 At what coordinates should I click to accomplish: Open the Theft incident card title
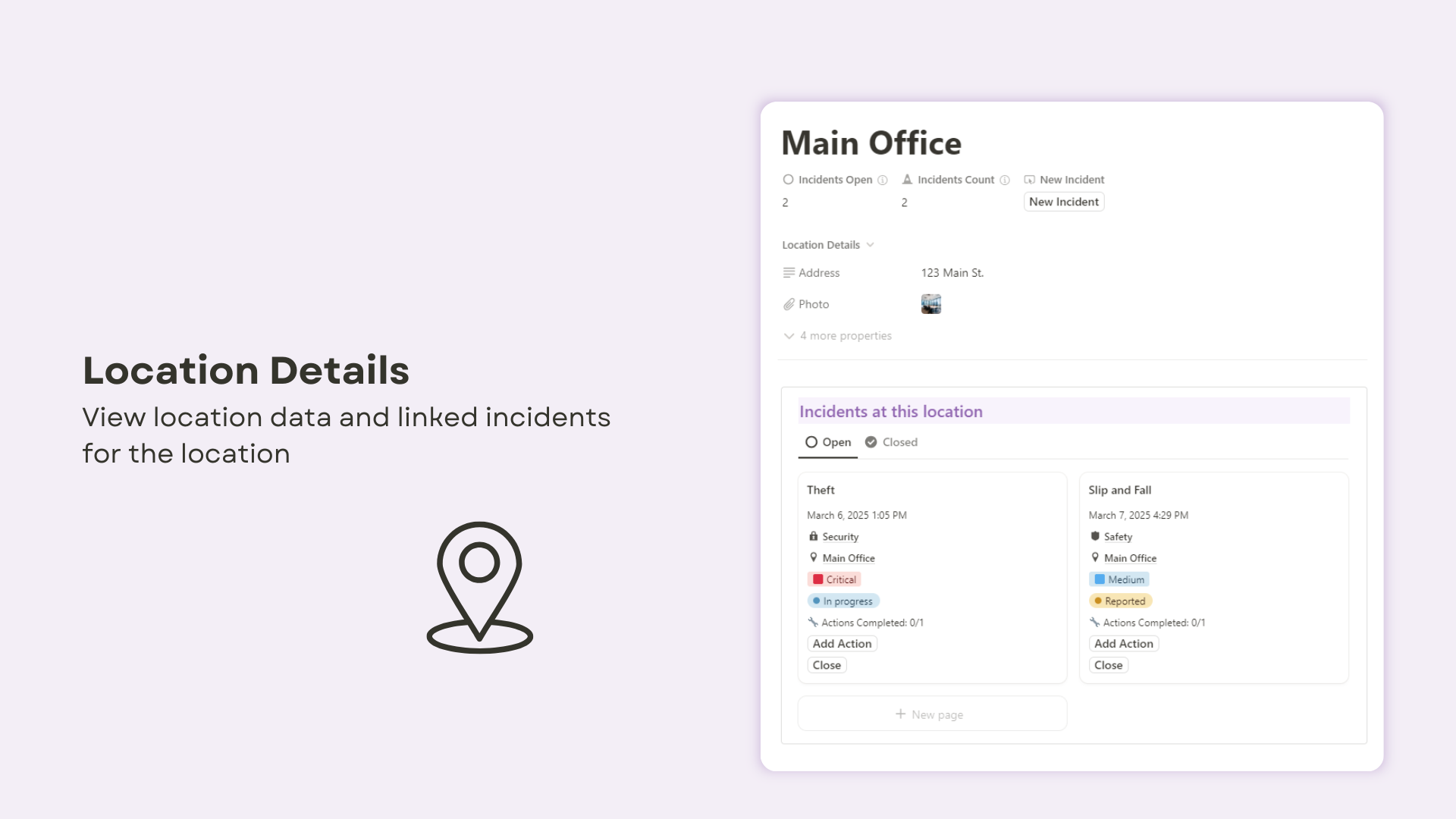pos(821,490)
